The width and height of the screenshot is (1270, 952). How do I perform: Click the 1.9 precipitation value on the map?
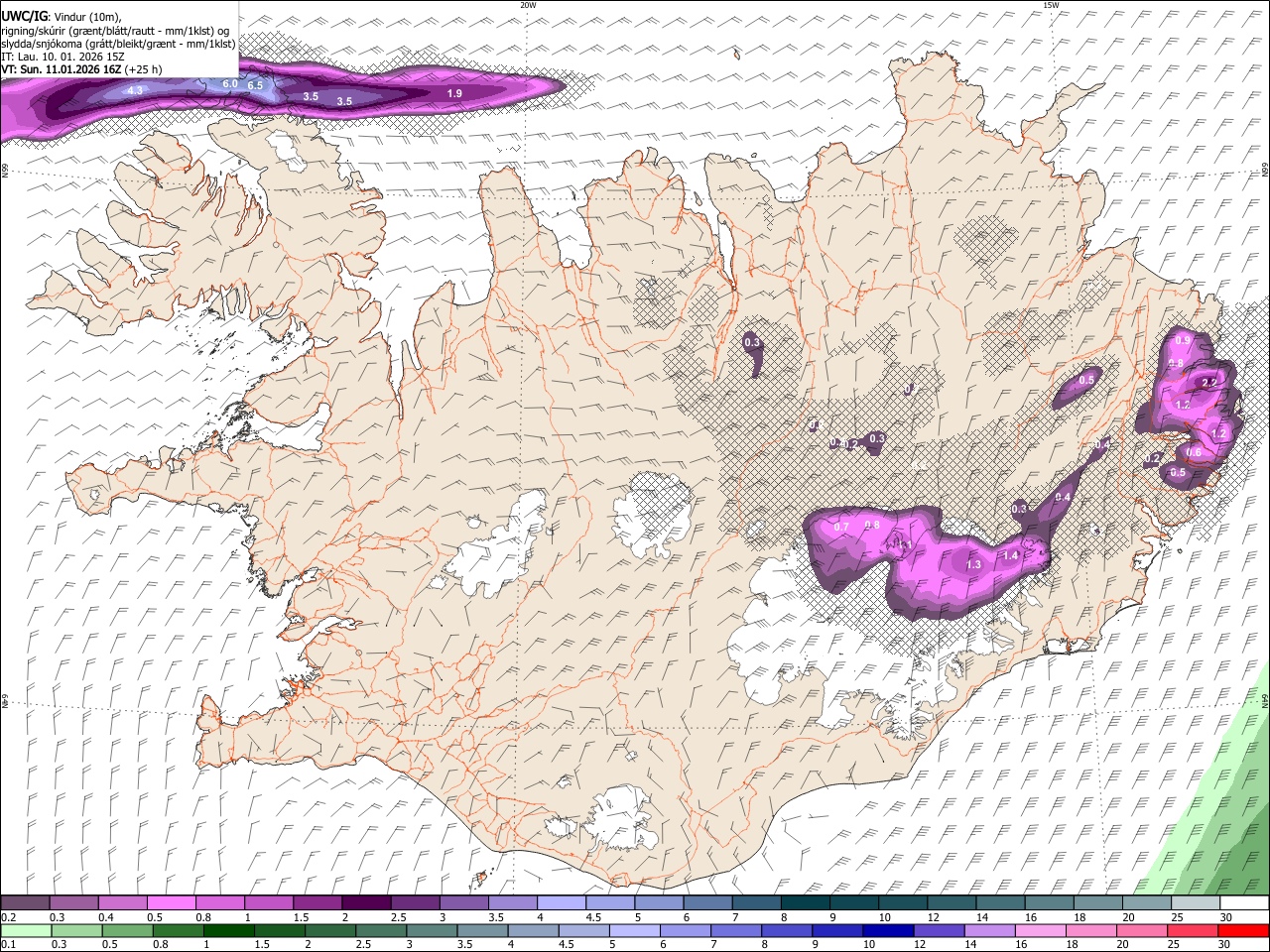(x=454, y=93)
